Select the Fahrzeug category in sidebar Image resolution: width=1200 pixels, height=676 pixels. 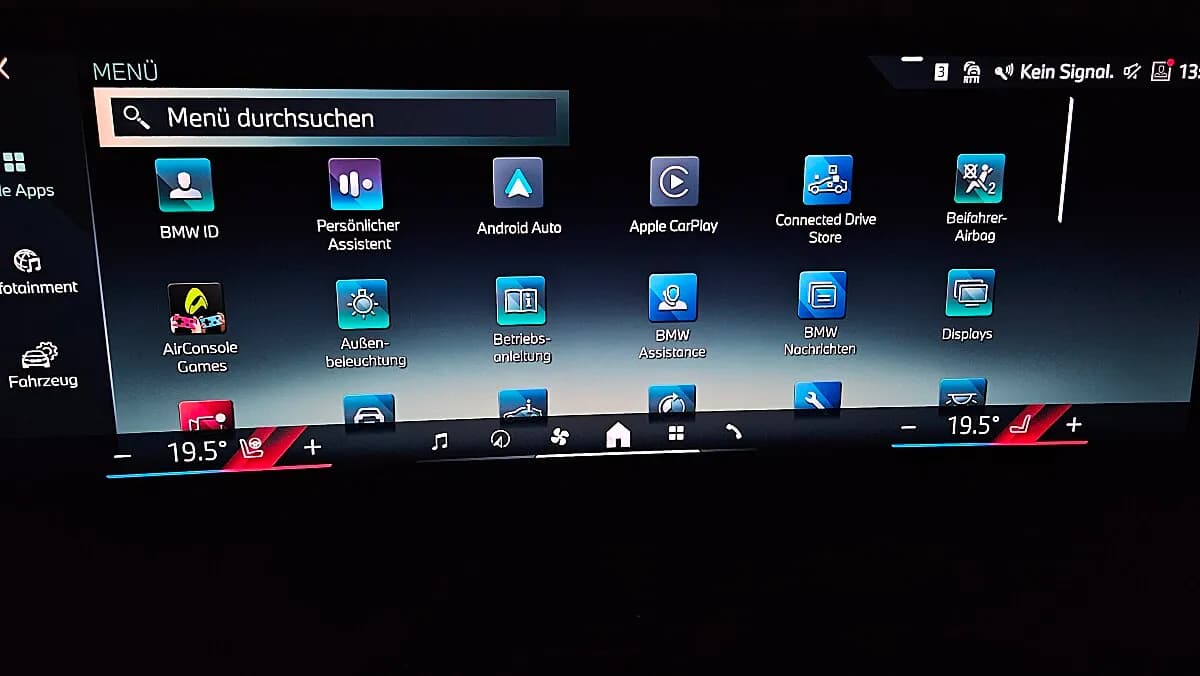[x=42, y=365]
